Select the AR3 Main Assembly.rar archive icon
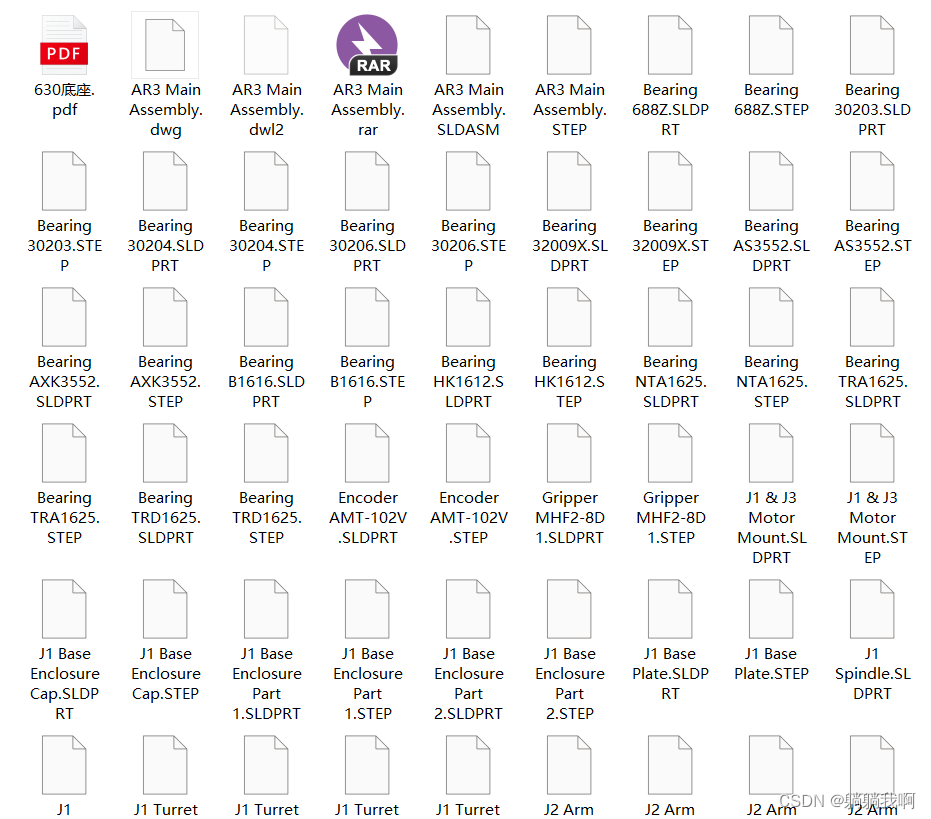 point(367,45)
